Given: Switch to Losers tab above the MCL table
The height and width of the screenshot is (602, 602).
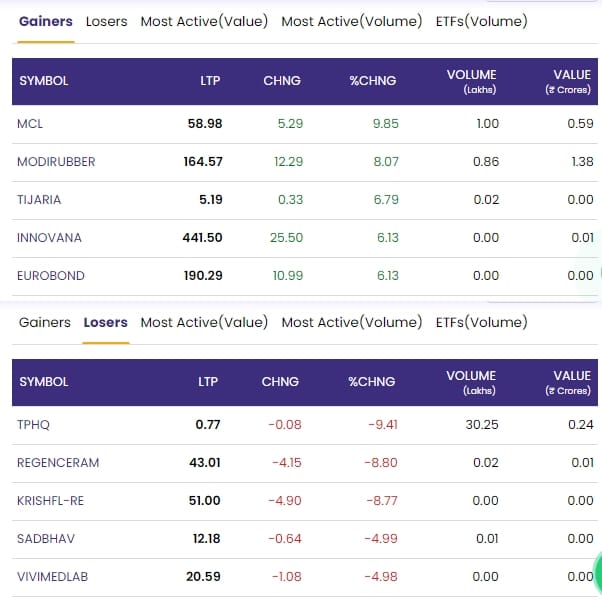Looking at the screenshot, I should (106, 21).
